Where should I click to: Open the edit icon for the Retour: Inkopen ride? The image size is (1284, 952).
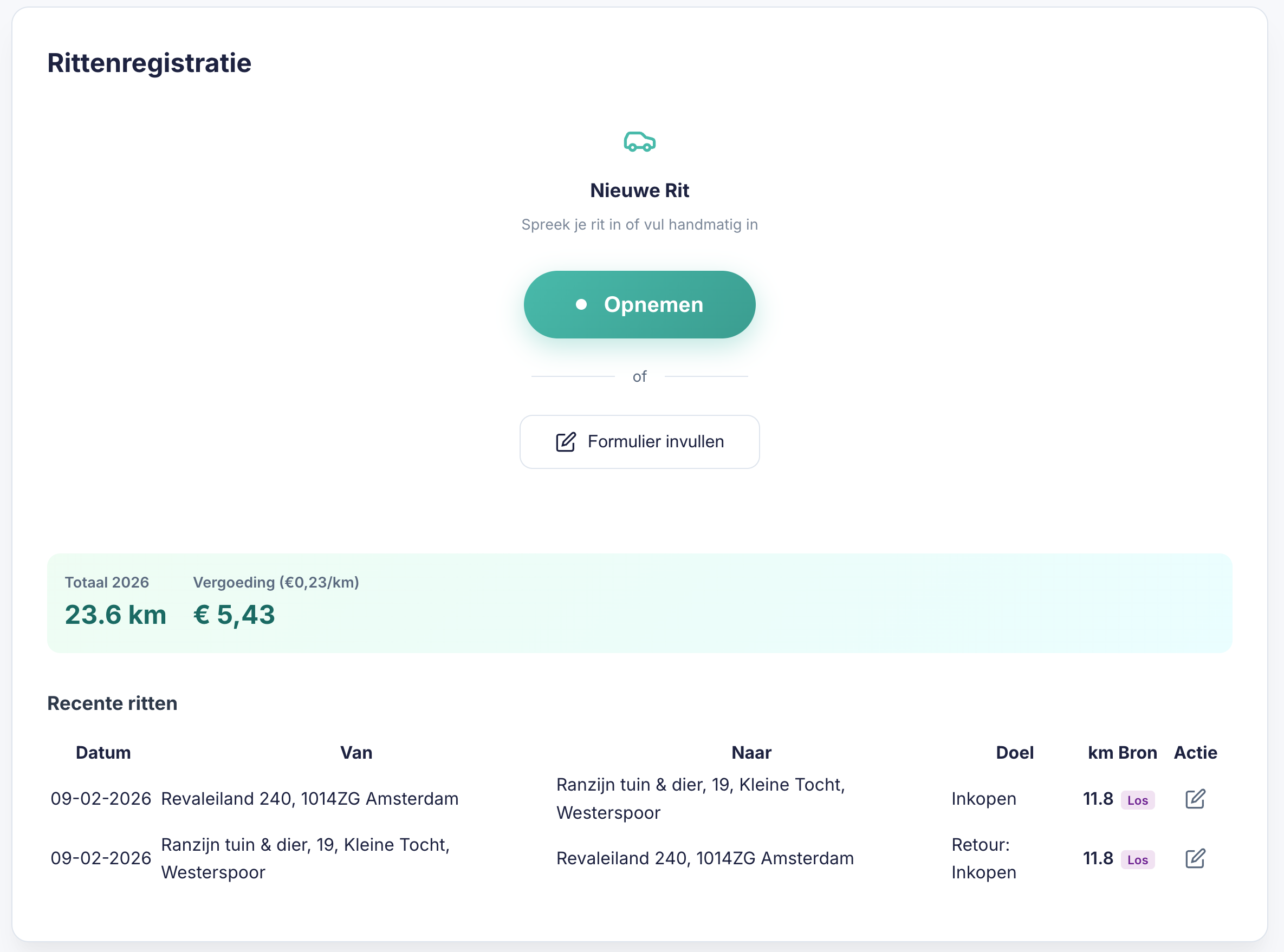1194,858
